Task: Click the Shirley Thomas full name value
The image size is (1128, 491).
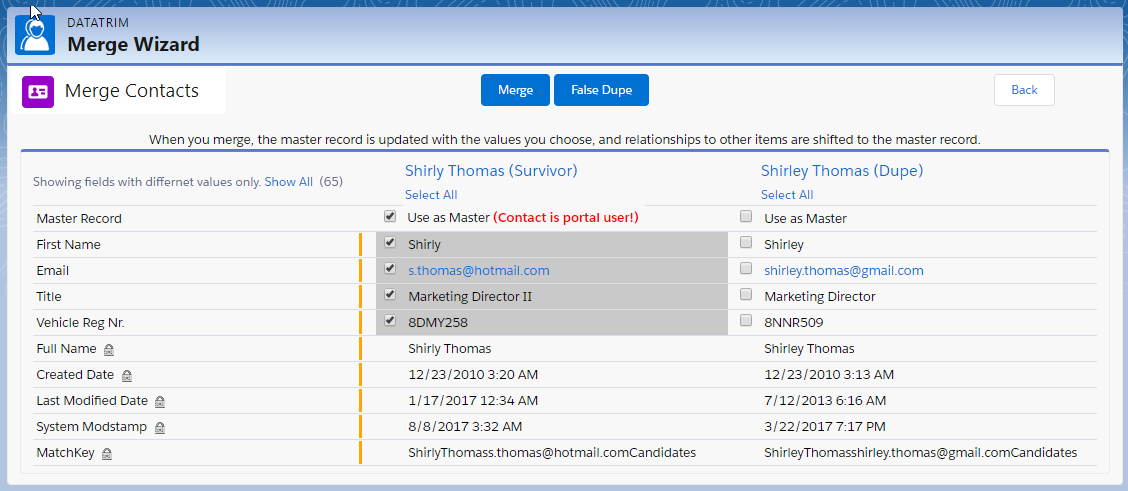Action: pyautogui.click(x=809, y=349)
